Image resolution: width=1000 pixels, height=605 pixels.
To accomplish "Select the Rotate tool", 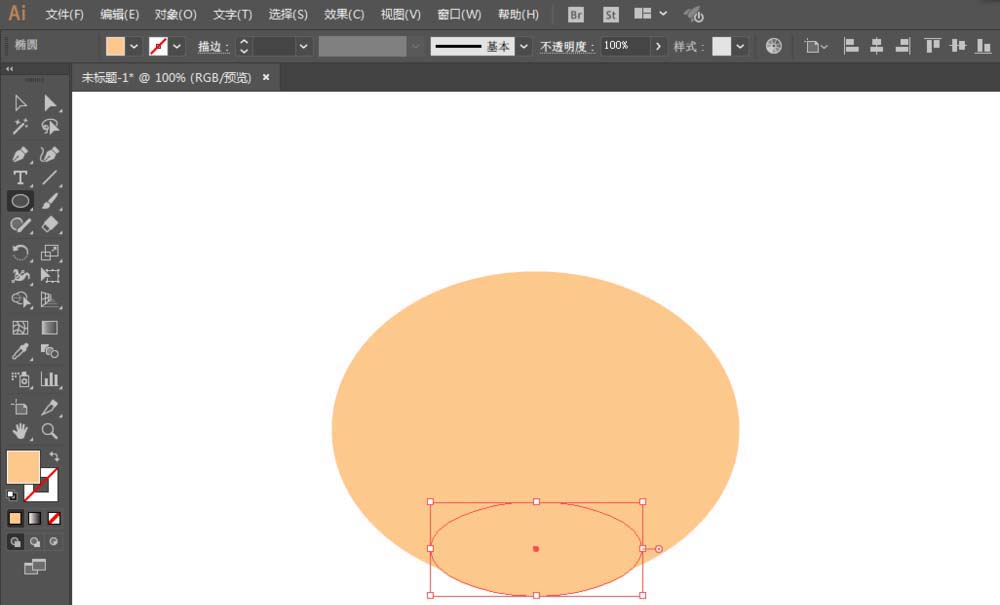I will point(20,252).
